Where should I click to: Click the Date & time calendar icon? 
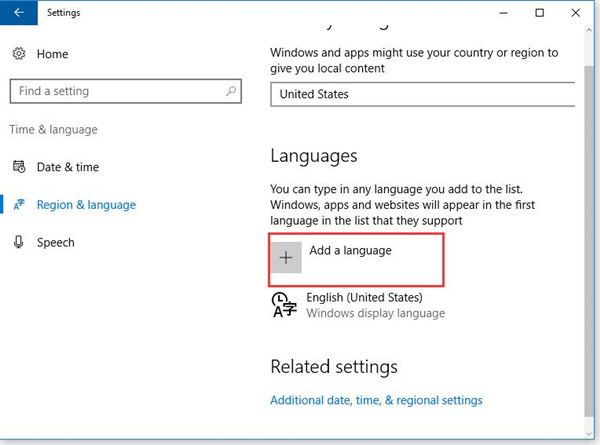click(19, 167)
